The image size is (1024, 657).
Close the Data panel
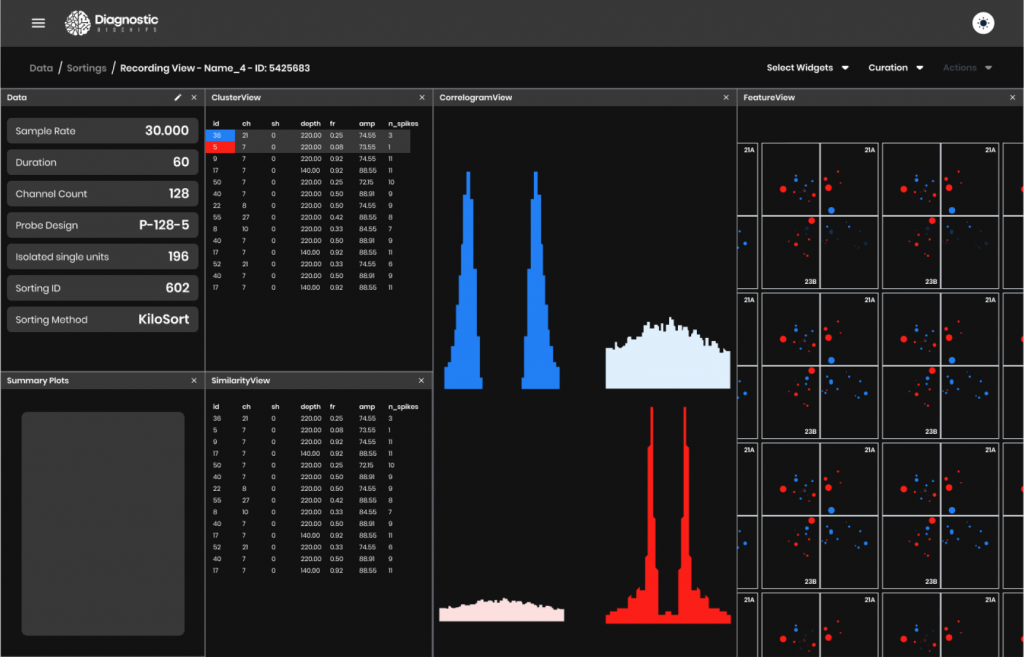[x=194, y=97]
